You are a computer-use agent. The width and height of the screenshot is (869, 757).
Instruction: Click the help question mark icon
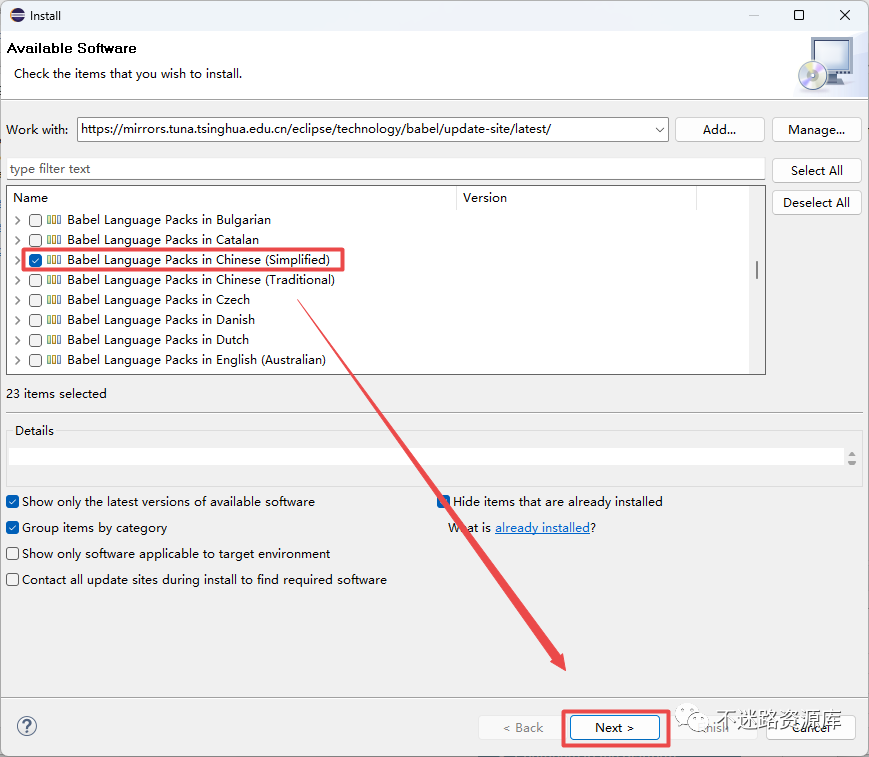[x=27, y=725]
